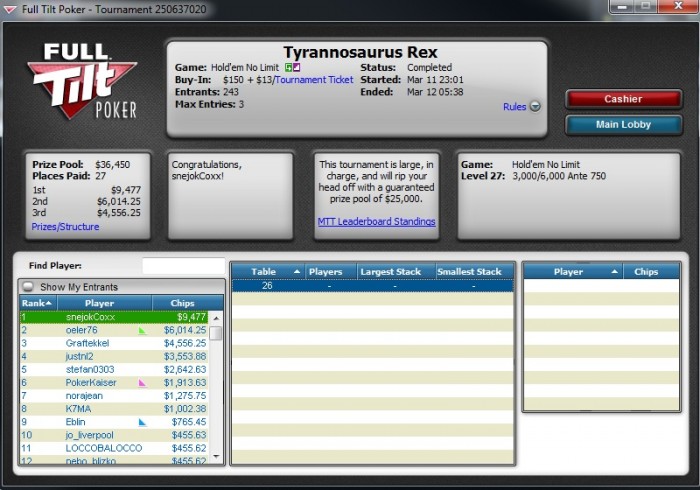Viewport: 700px width, 490px height.
Task: Close the tournament window
Action: coord(678,6)
